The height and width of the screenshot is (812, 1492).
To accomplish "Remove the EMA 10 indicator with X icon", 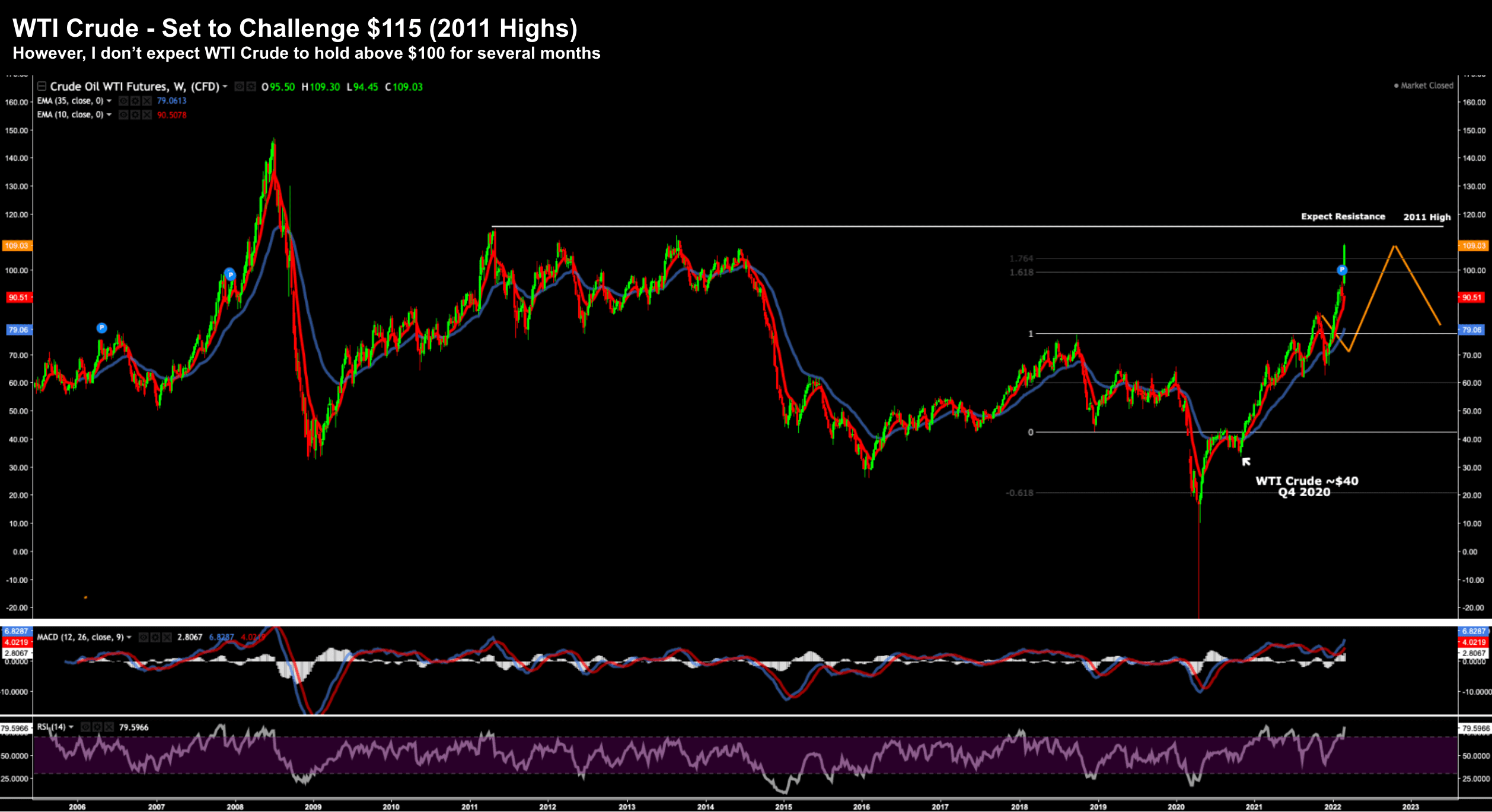I will (x=147, y=115).
